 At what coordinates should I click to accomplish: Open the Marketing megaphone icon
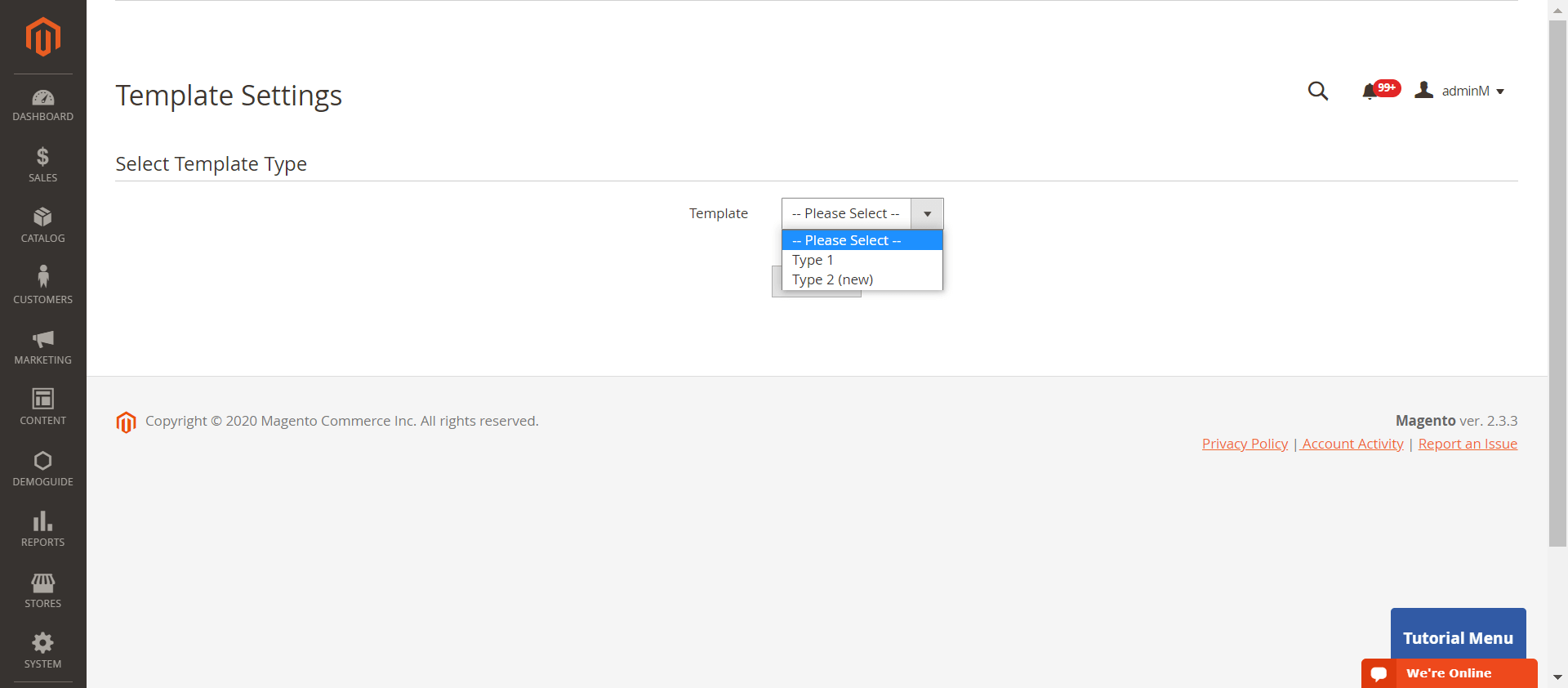click(42, 339)
